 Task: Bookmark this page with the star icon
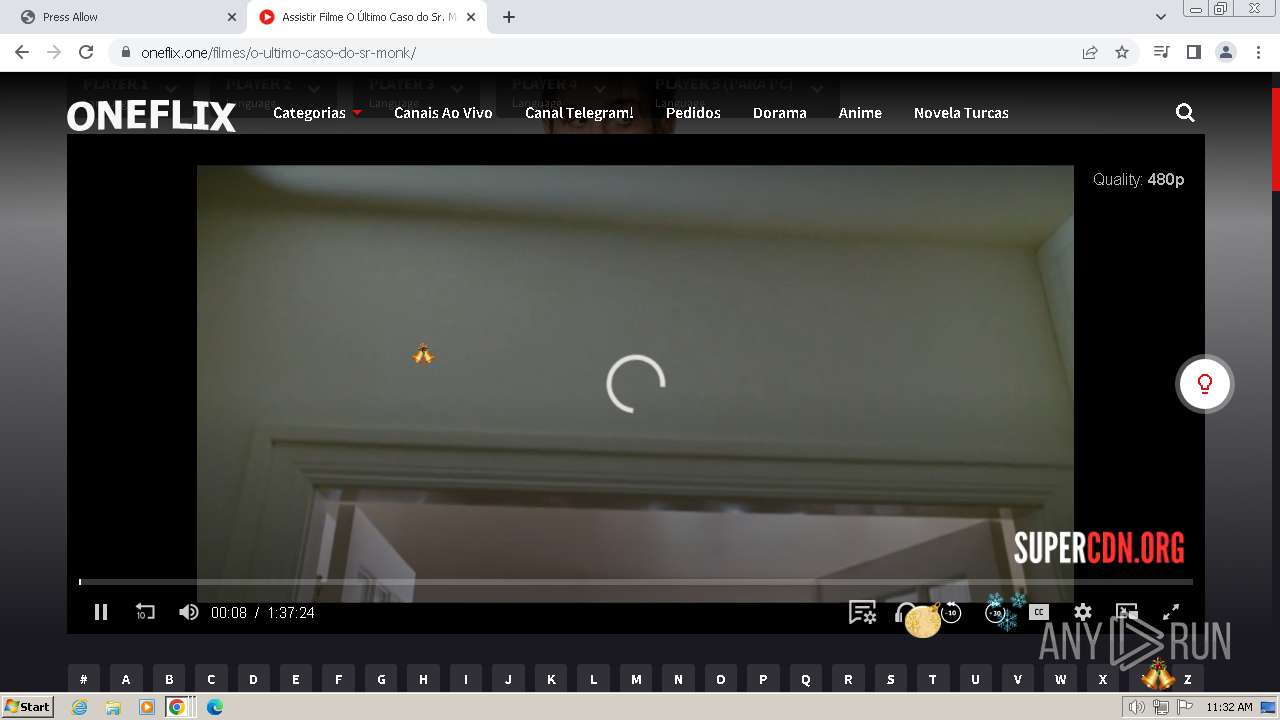pyautogui.click(x=1122, y=53)
